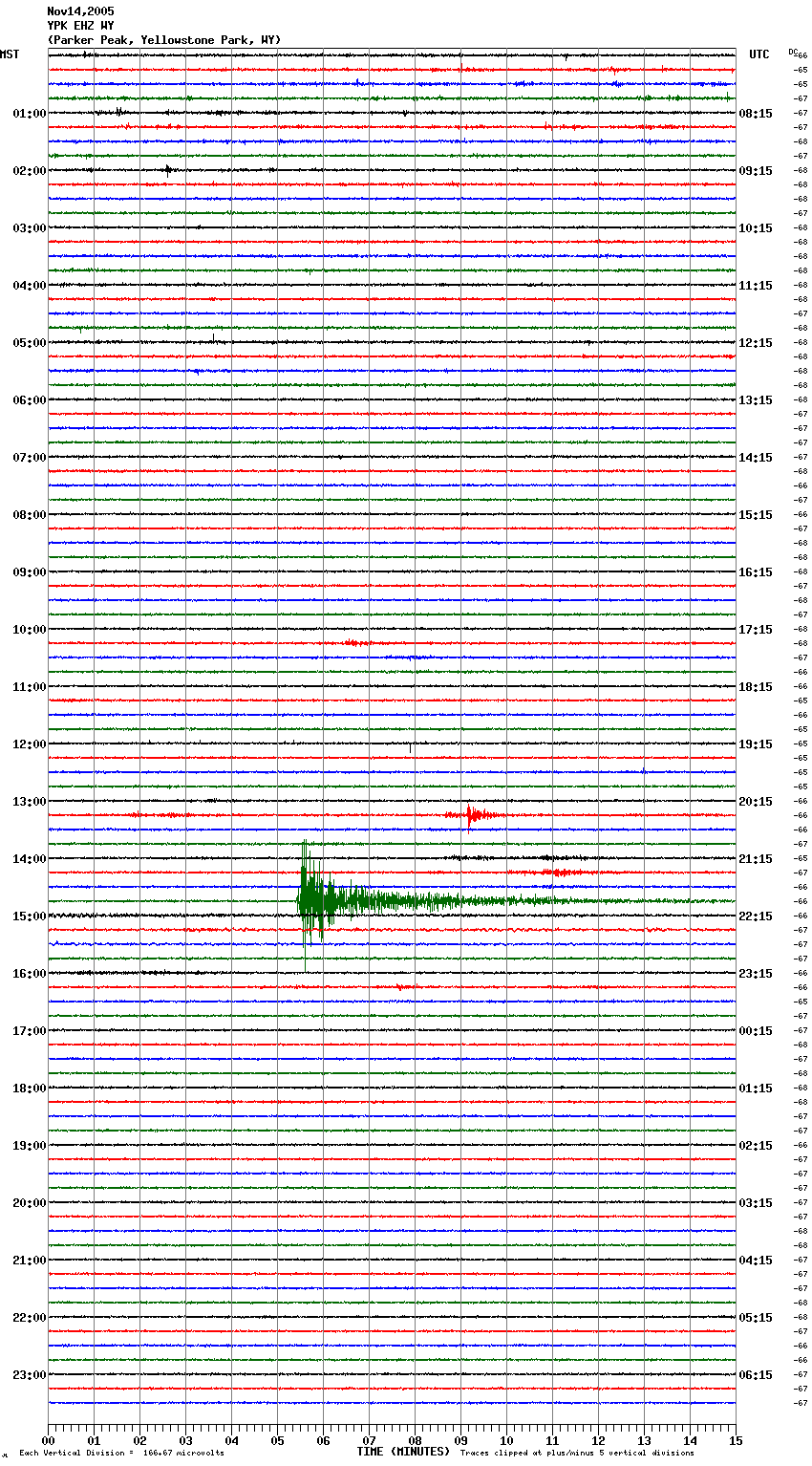Click the 08:15 UTC time label
Screen dimensions: 812x1466
point(756,114)
